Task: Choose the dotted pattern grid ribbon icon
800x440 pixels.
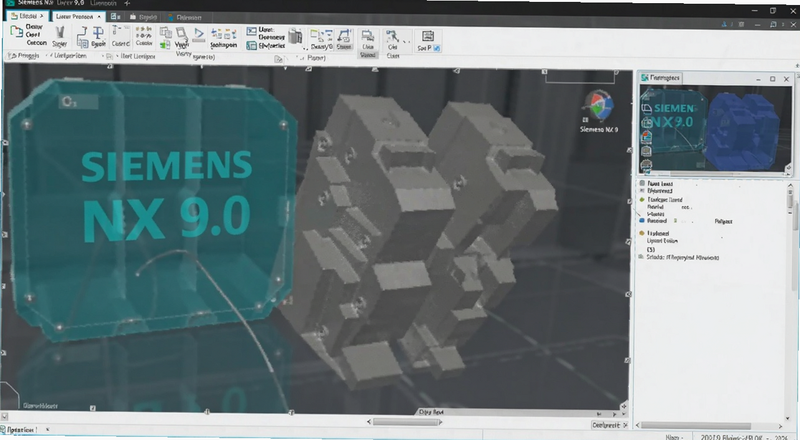Action: 144,33
